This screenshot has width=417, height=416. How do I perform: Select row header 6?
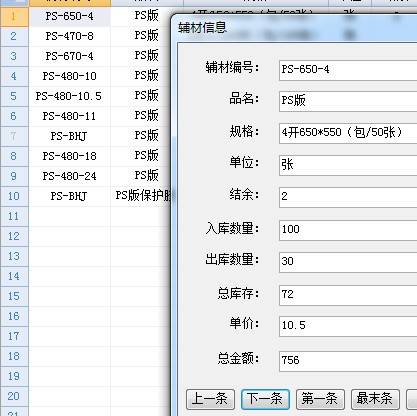[14, 116]
